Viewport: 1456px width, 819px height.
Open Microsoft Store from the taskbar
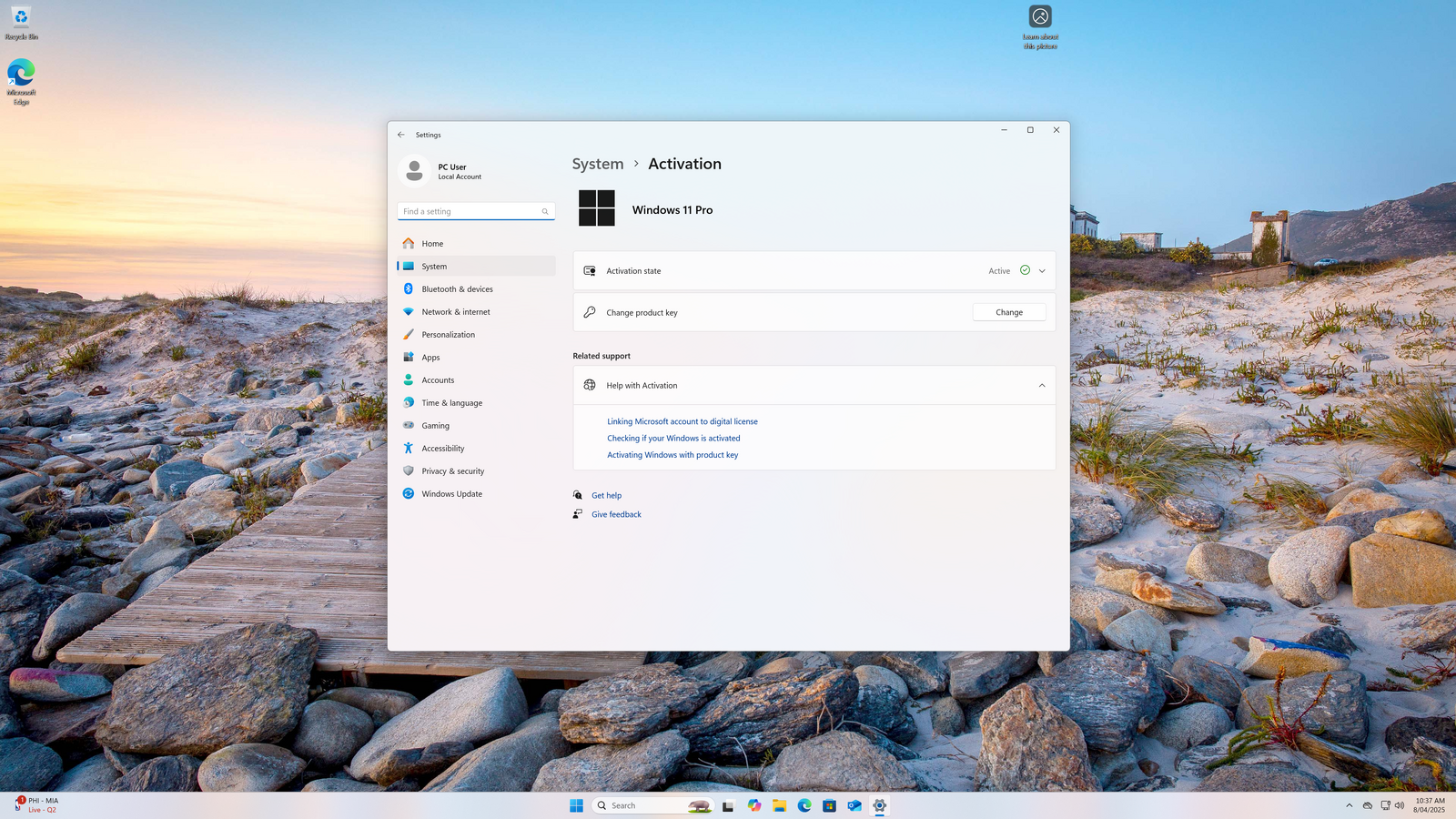point(829,805)
